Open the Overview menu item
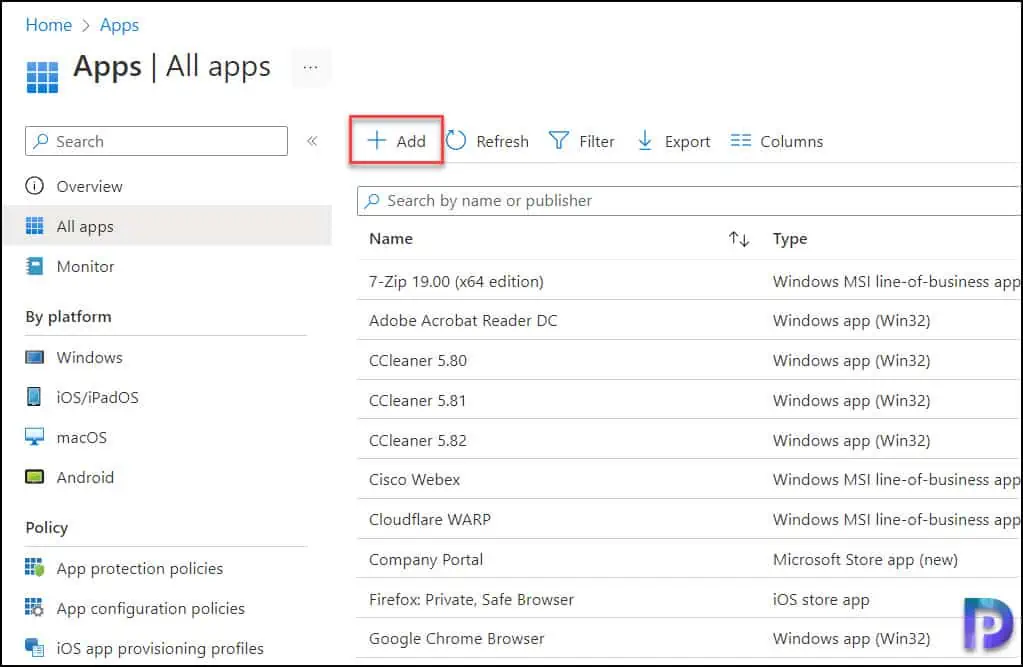The image size is (1023, 667). coord(89,187)
